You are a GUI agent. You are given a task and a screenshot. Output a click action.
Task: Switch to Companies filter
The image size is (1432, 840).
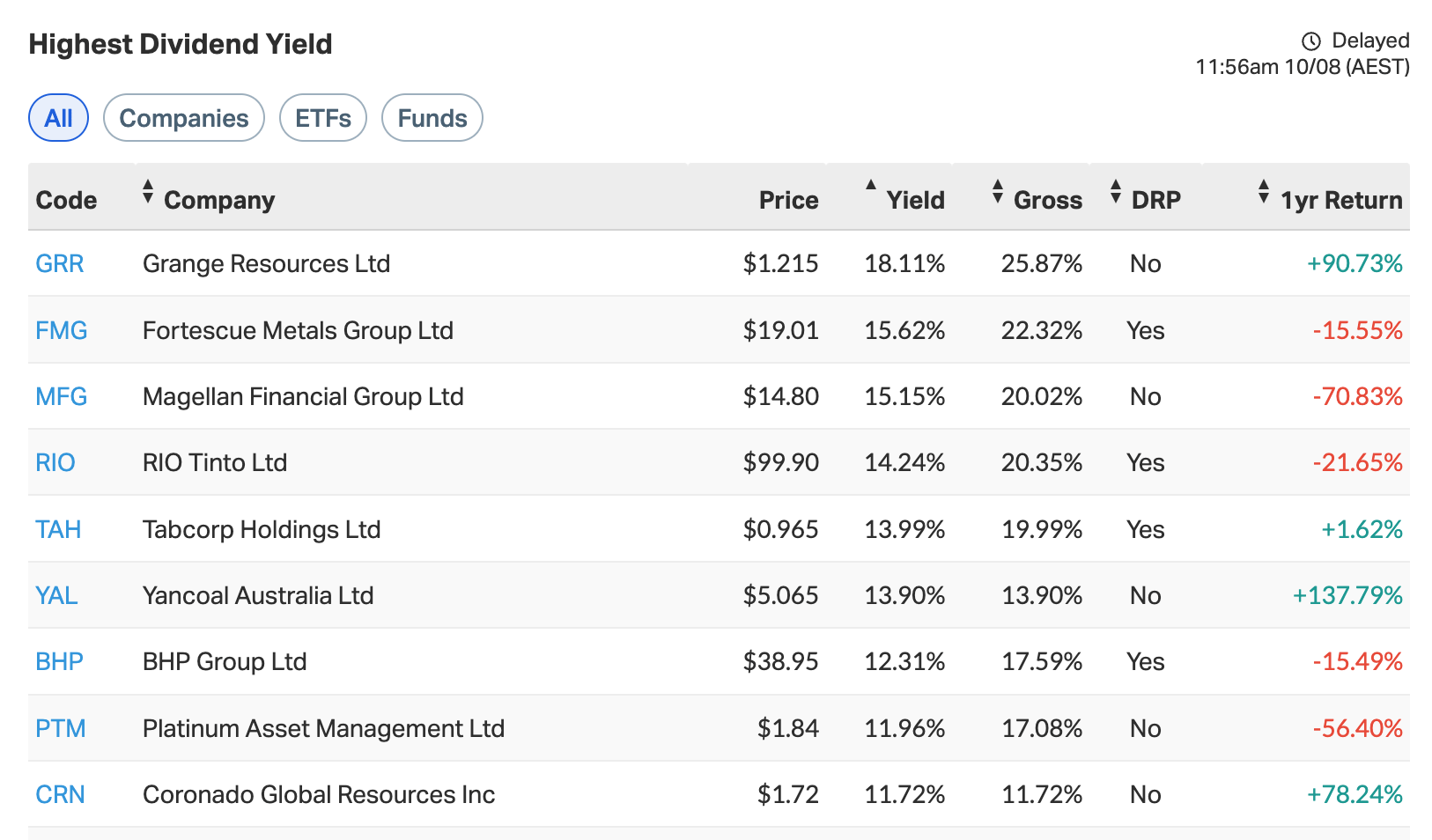tap(183, 117)
